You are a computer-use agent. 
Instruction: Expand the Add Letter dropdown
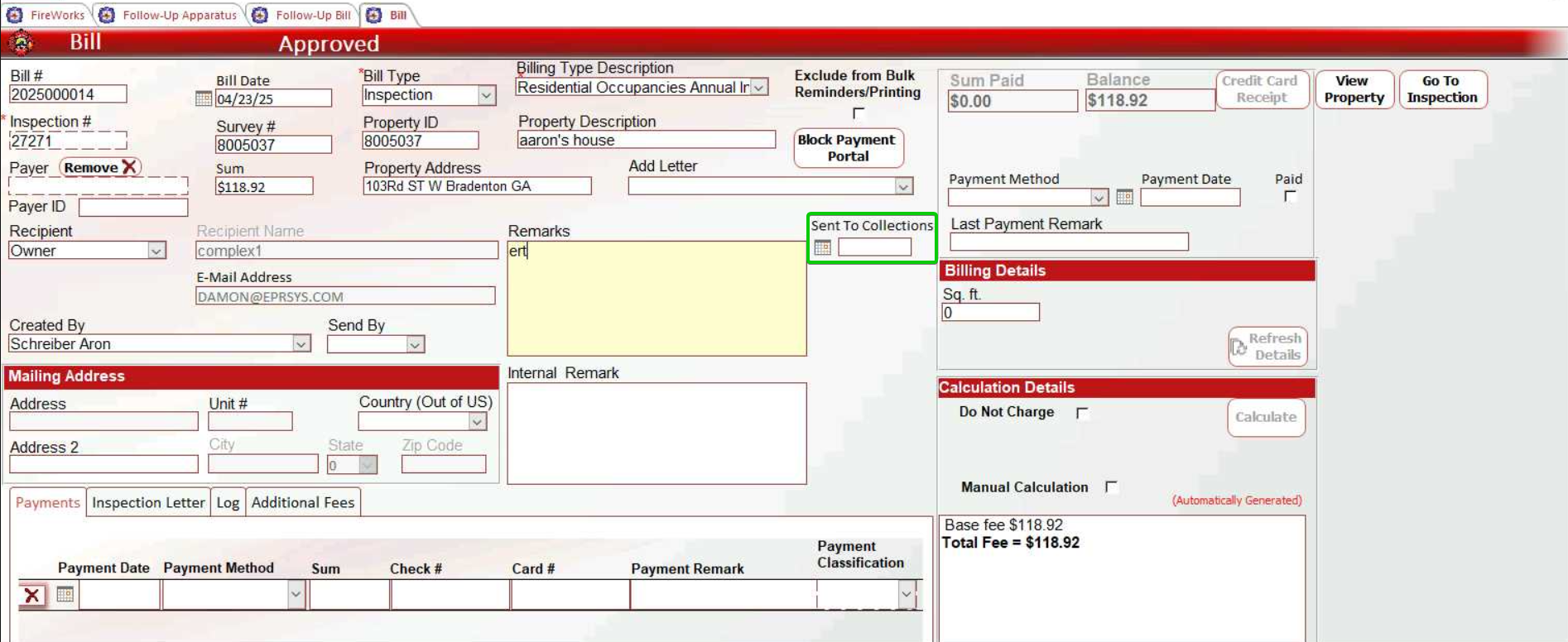pyautogui.click(x=903, y=186)
